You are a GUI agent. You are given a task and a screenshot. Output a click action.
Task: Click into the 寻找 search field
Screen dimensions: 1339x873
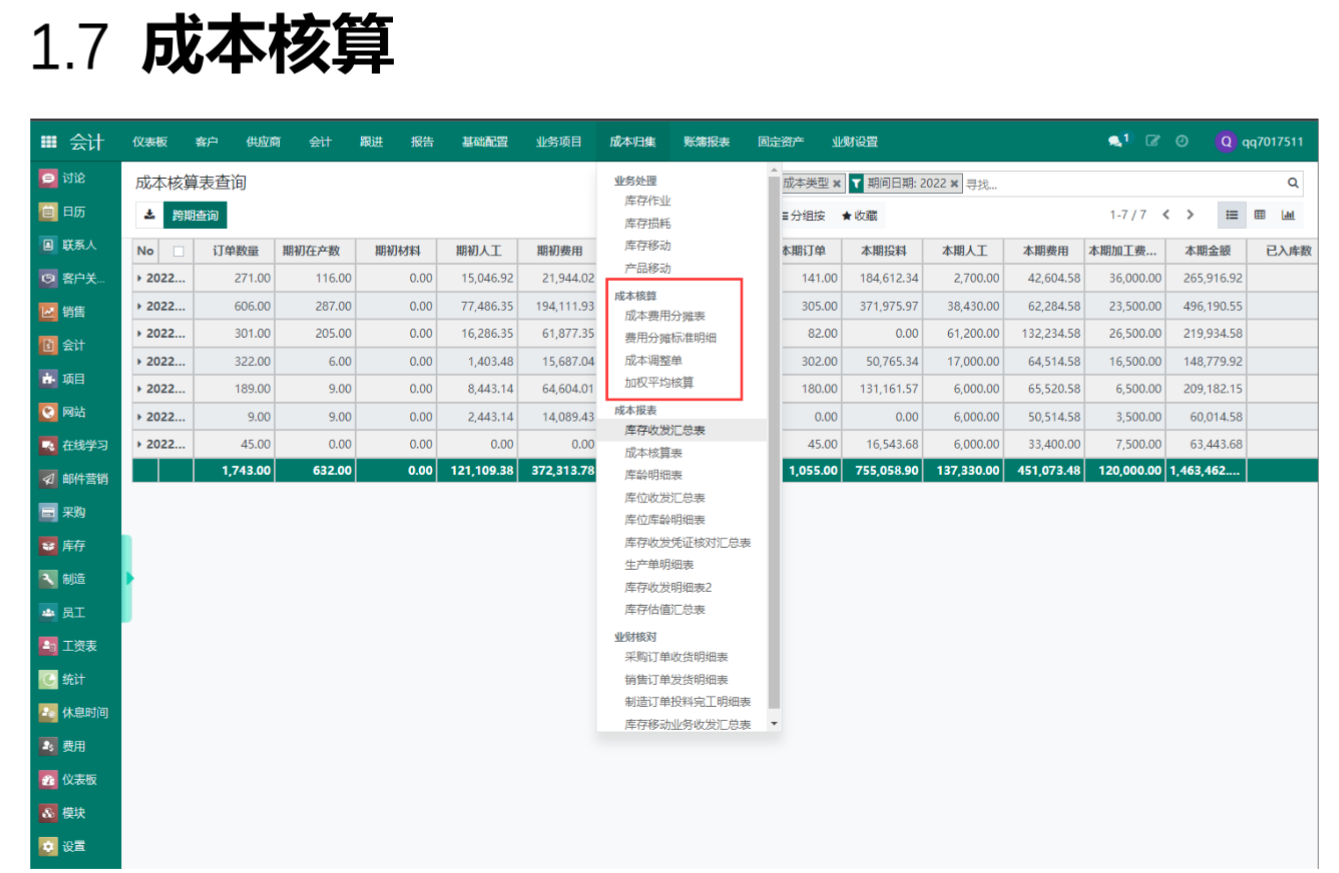tap(1120, 184)
